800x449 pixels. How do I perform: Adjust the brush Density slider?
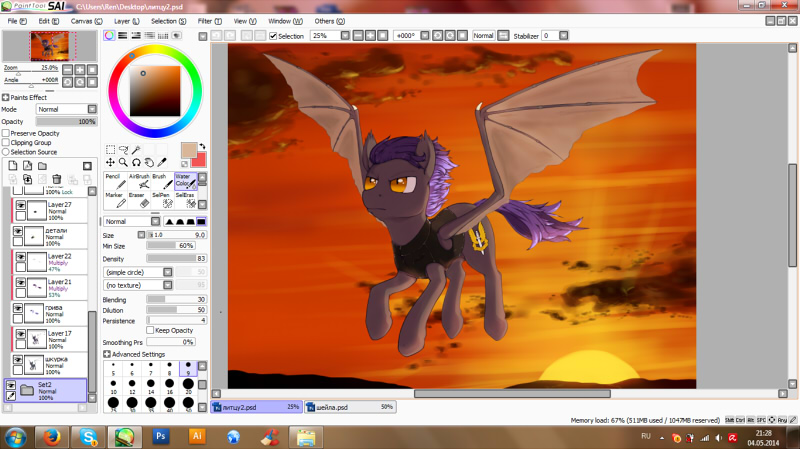coord(177,259)
